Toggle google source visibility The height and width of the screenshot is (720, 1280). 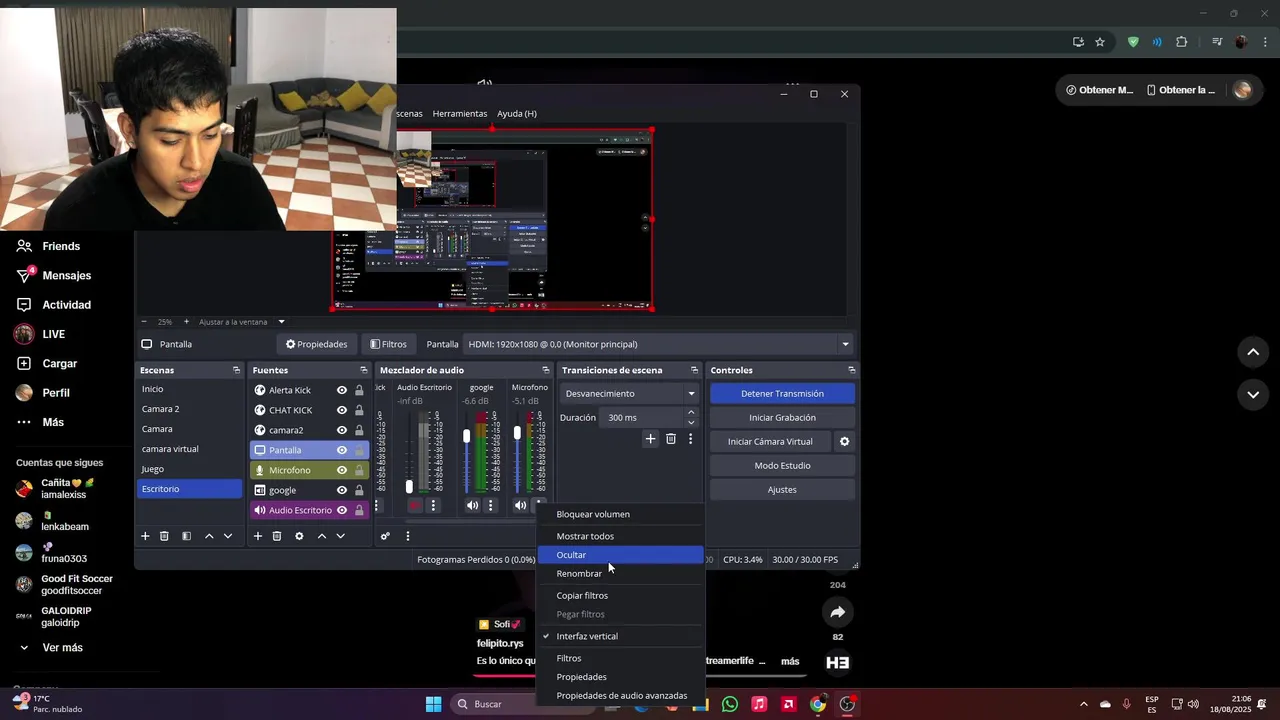click(342, 490)
